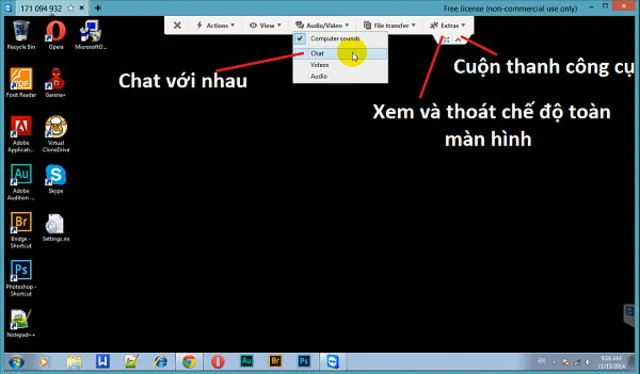
Task: Click the EN language indicator in tray
Action: point(541,361)
